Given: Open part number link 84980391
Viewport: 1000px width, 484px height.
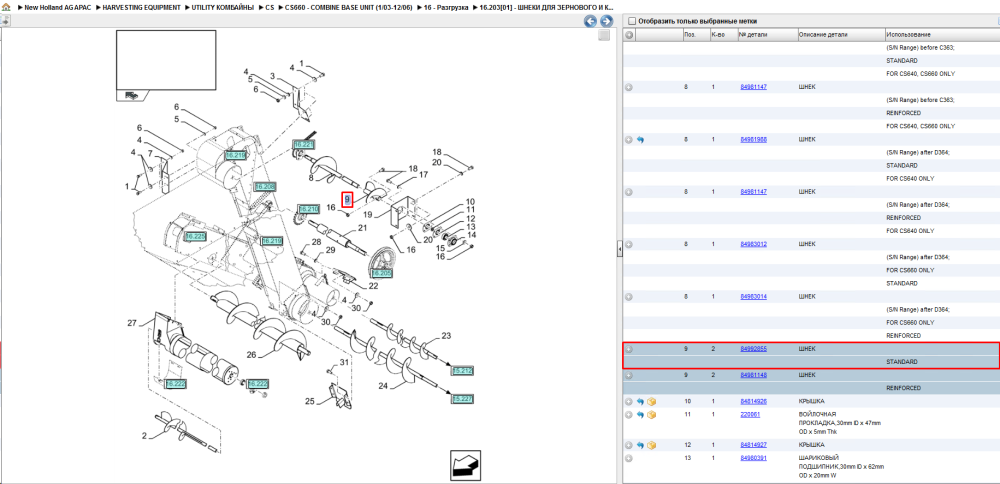Looking at the screenshot, I should [753, 458].
